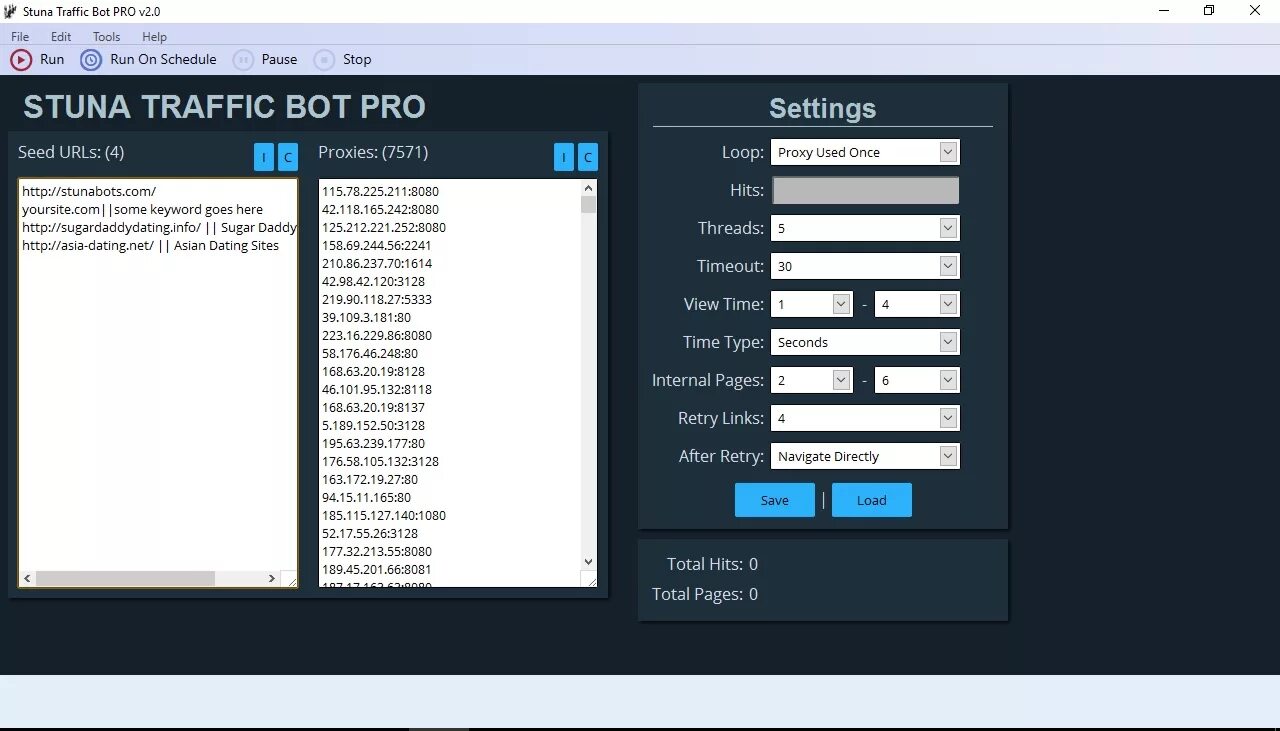Image resolution: width=1280 pixels, height=731 pixels.
Task: Click proxy 58.176.46.248:80
Action: 370,353
